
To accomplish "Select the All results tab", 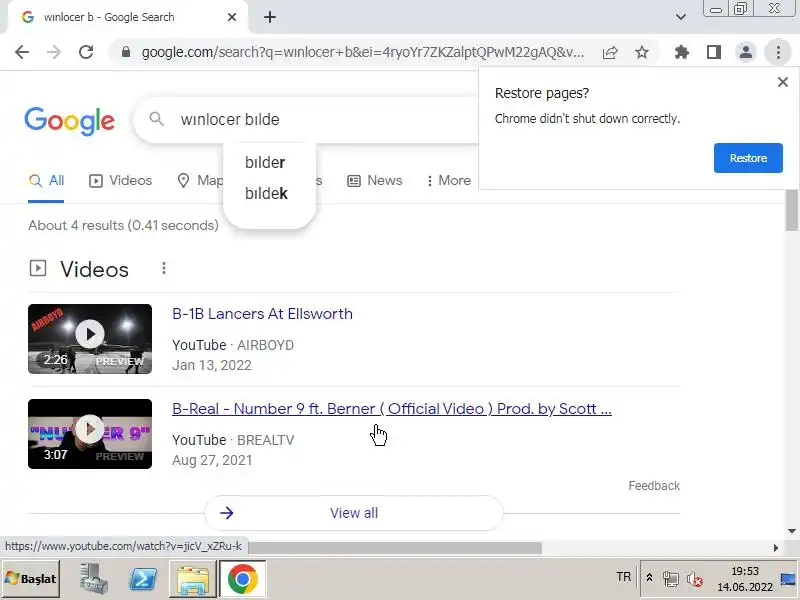I will point(46,181).
